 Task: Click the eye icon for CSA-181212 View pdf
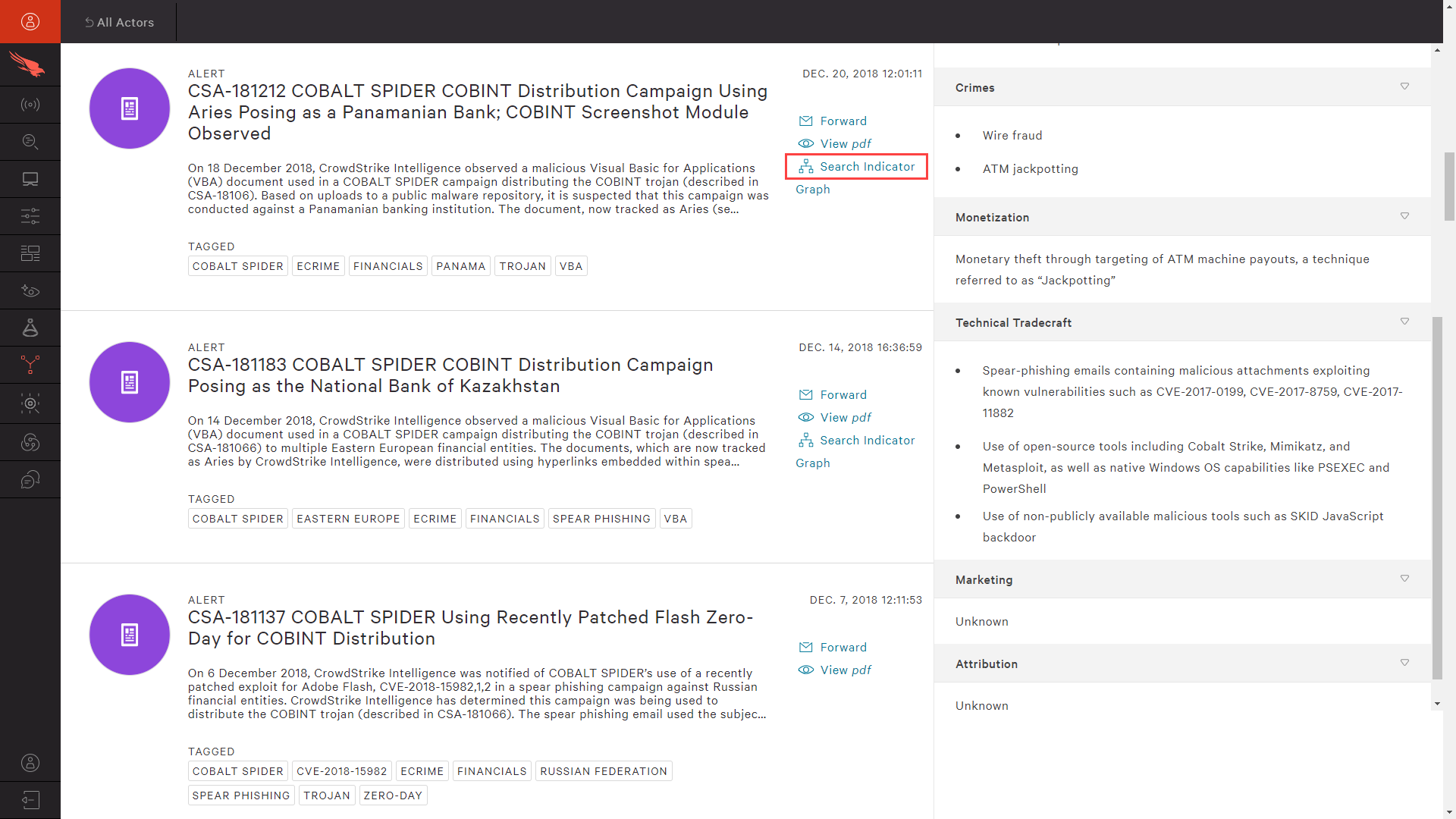(x=805, y=143)
